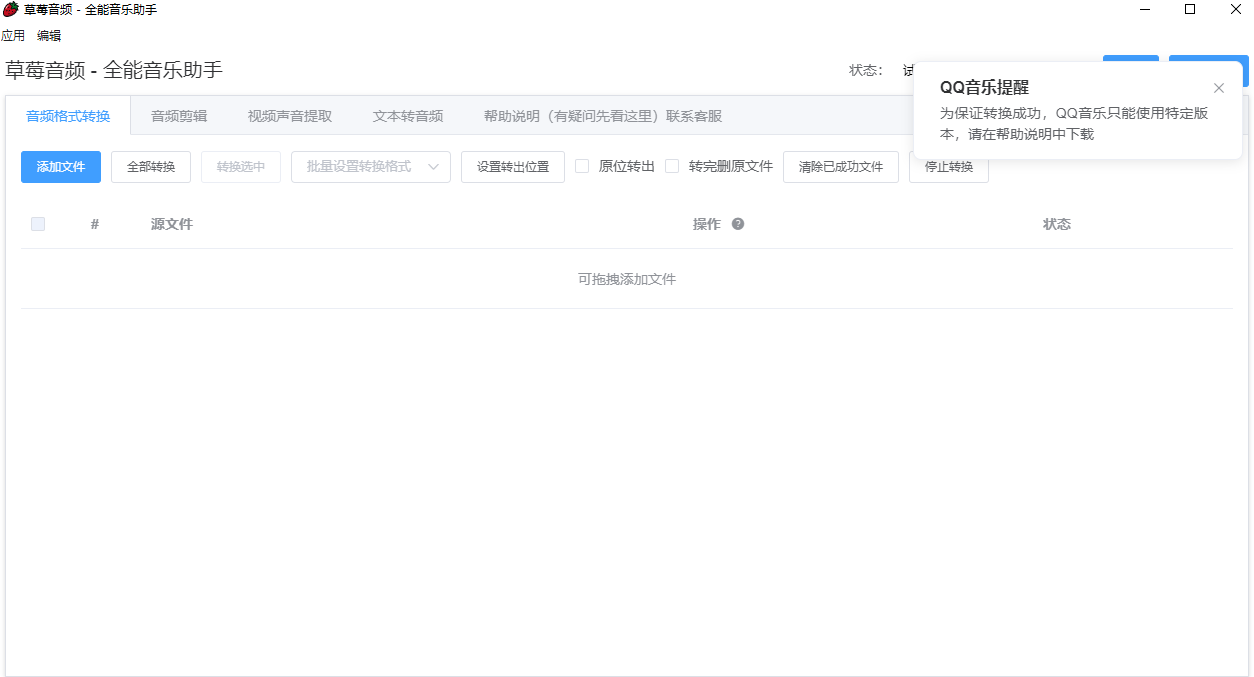Switch to the 音频剪辑 tab
This screenshot has height=677, width=1254.
point(179,116)
